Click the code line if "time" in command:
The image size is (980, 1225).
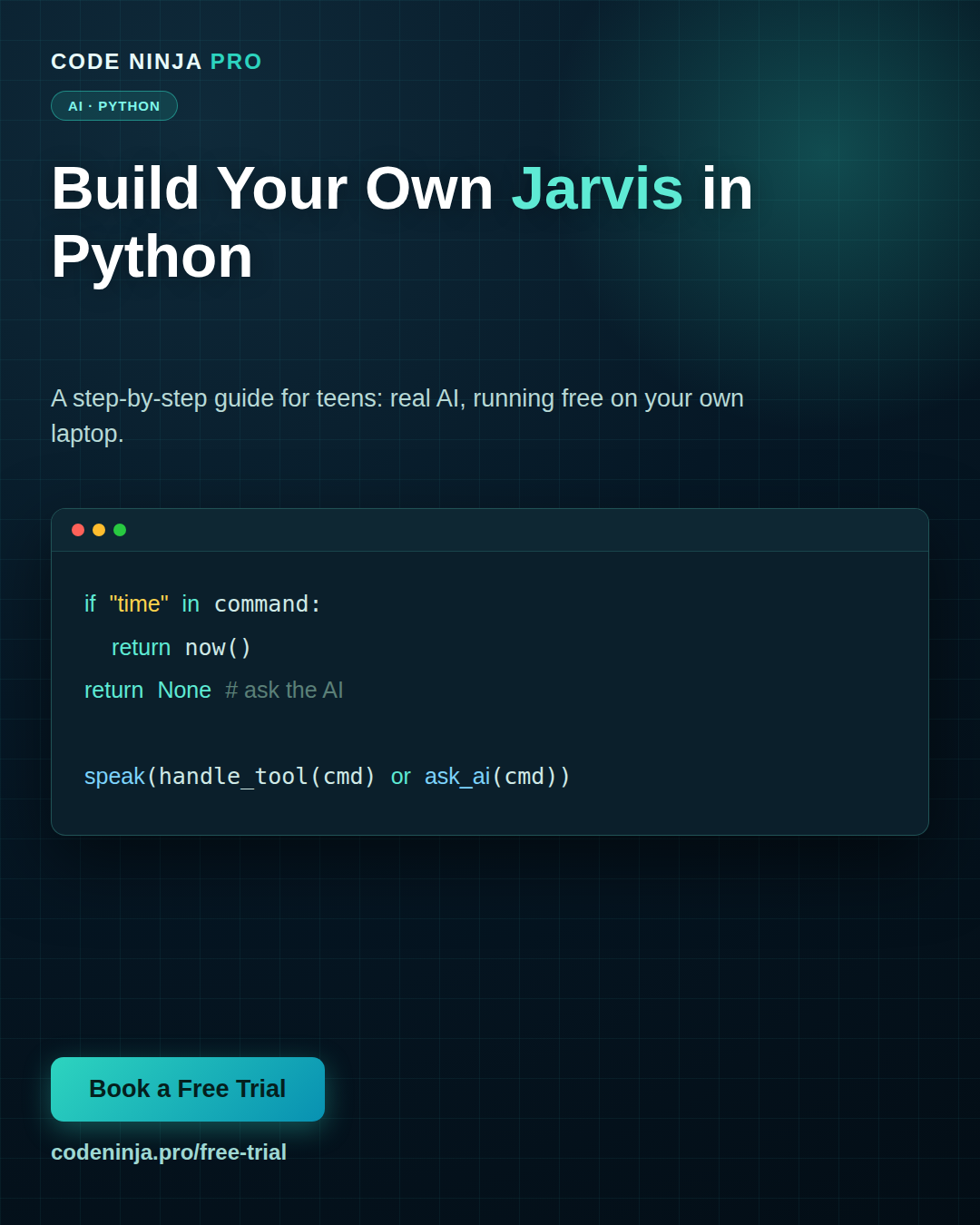click(203, 604)
